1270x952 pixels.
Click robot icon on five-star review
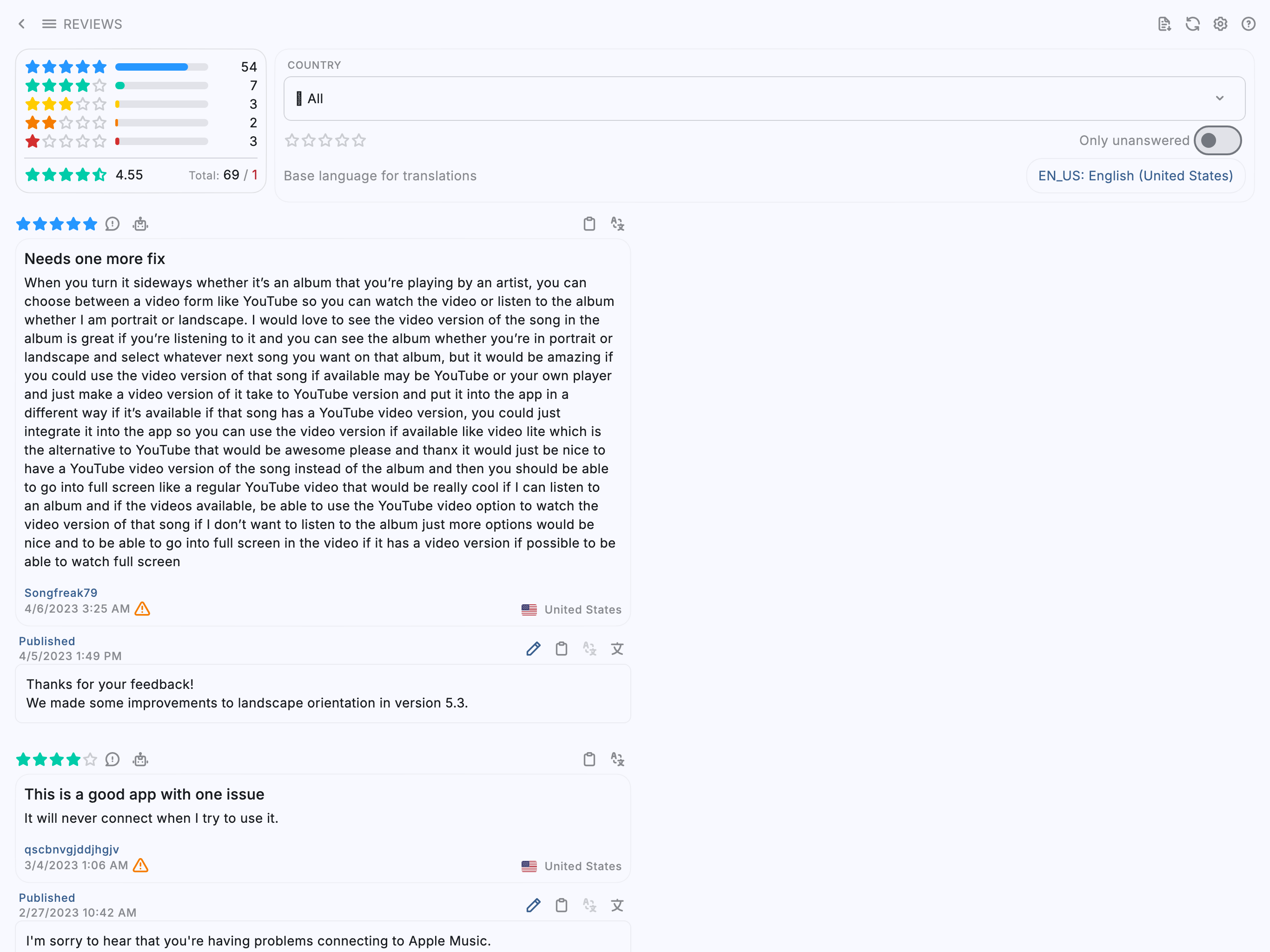click(x=140, y=224)
